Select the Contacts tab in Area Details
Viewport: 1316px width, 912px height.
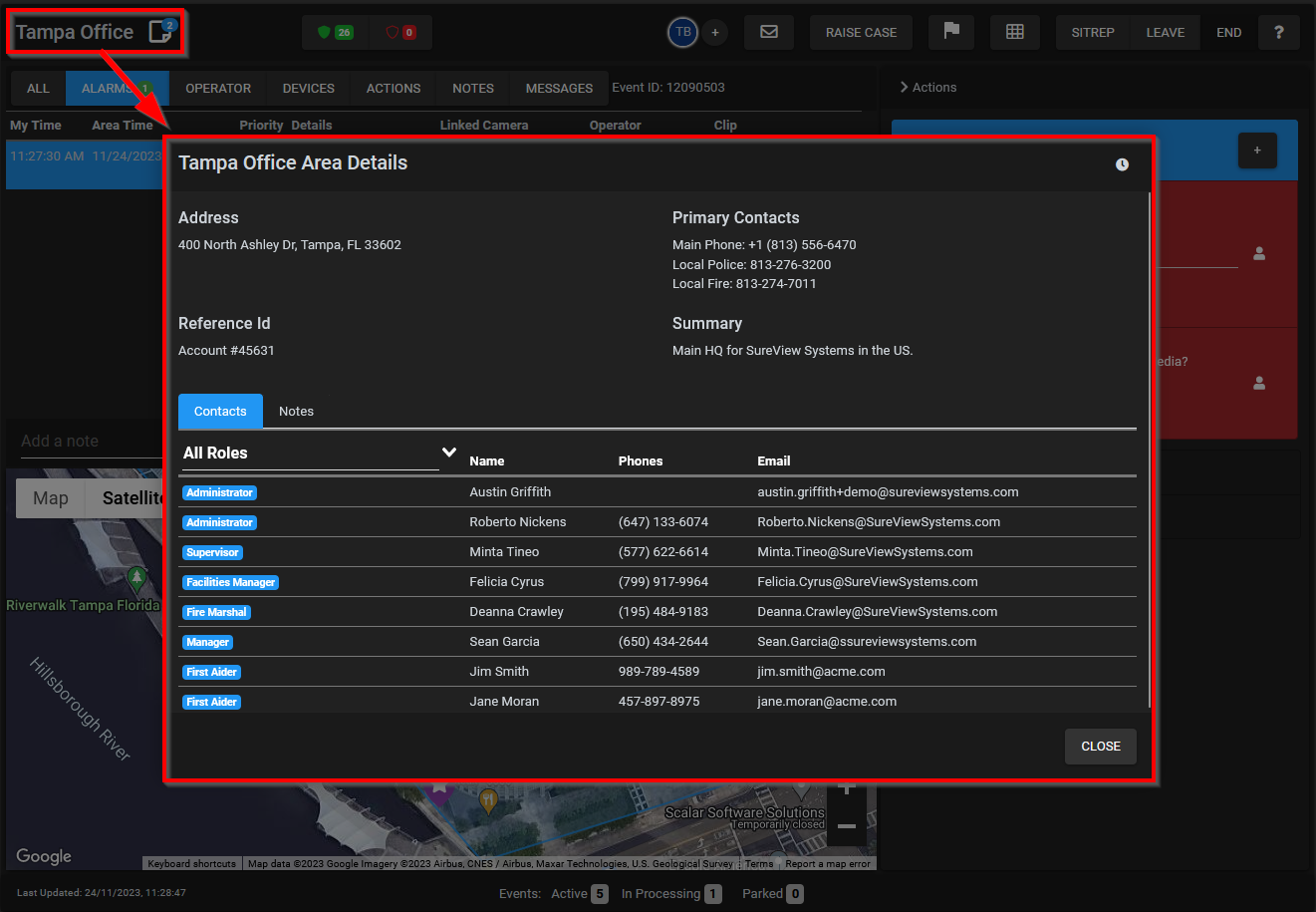pos(220,411)
